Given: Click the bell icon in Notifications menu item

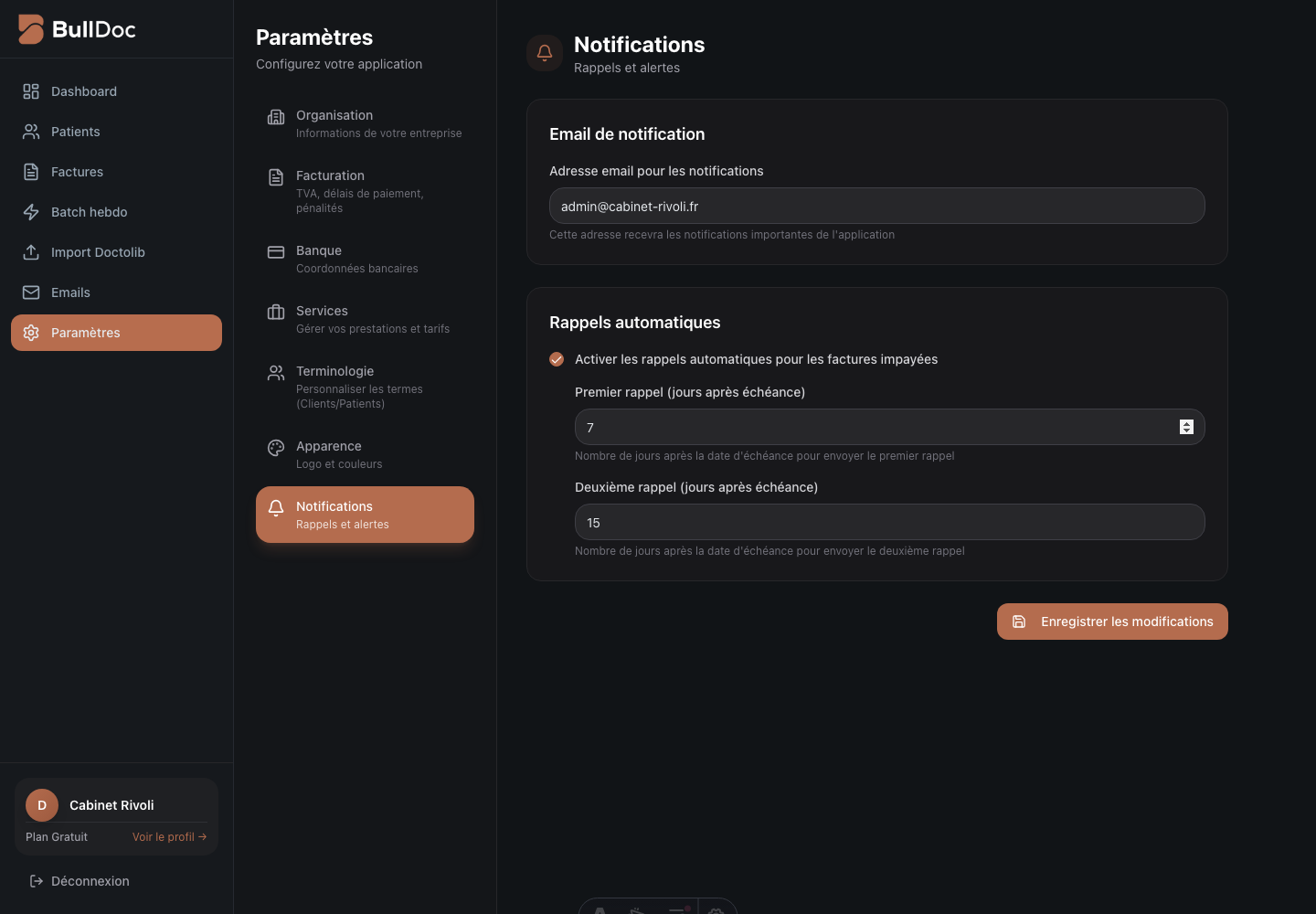Looking at the screenshot, I should click(276, 508).
